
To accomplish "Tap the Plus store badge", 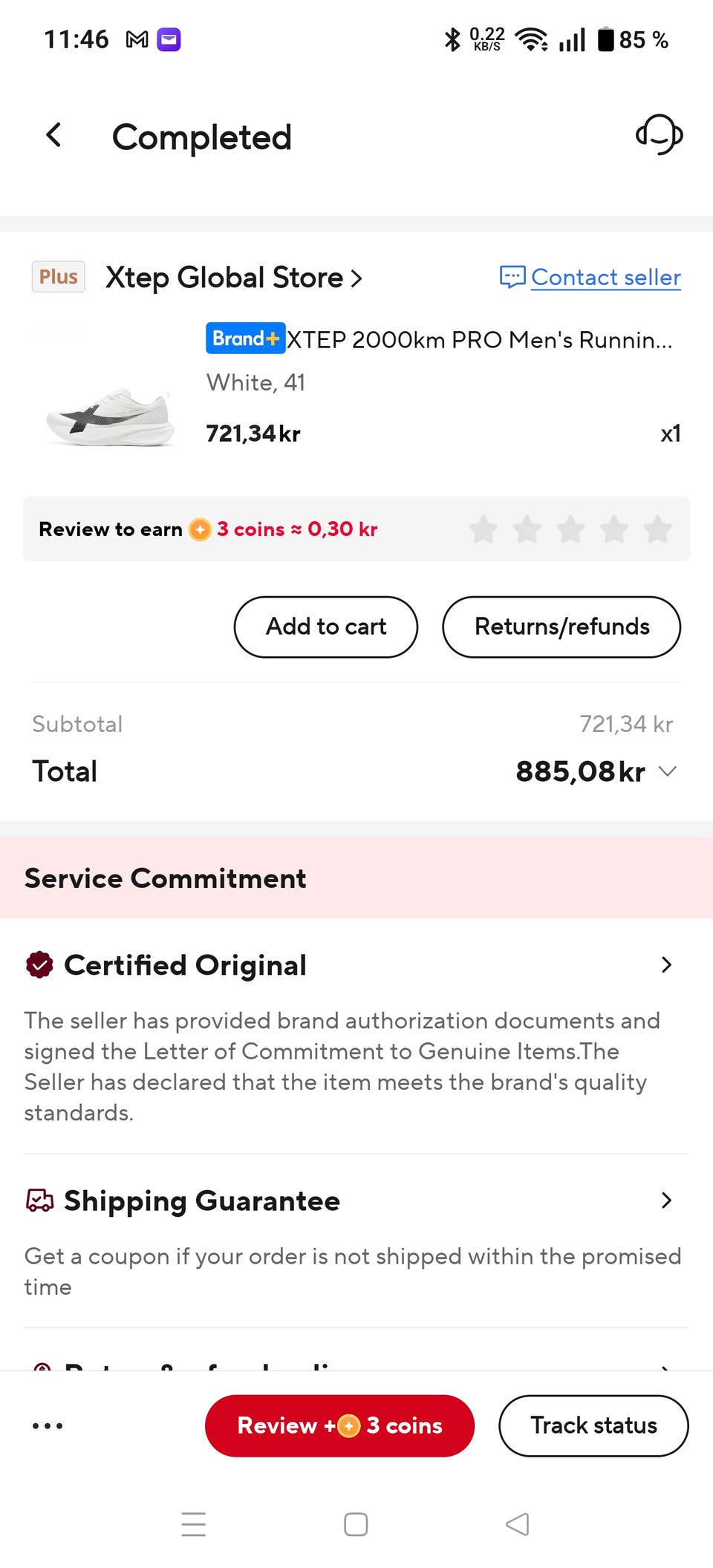I will click(x=58, y=277).
